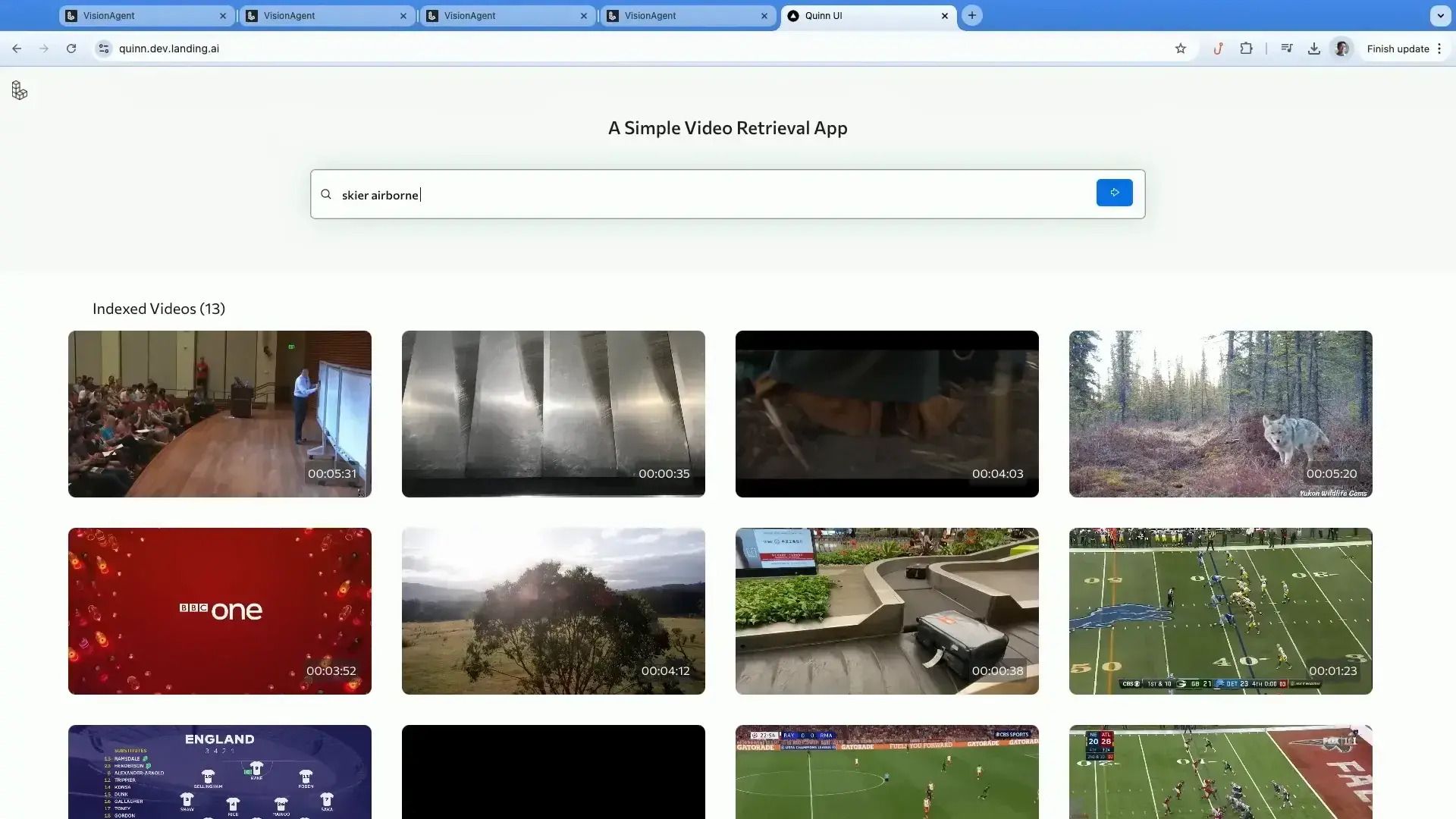Open the Chrome downloads icon
Image resolution: width=1456 pixels, height=819 pixels.
(x=1314, y=49)
